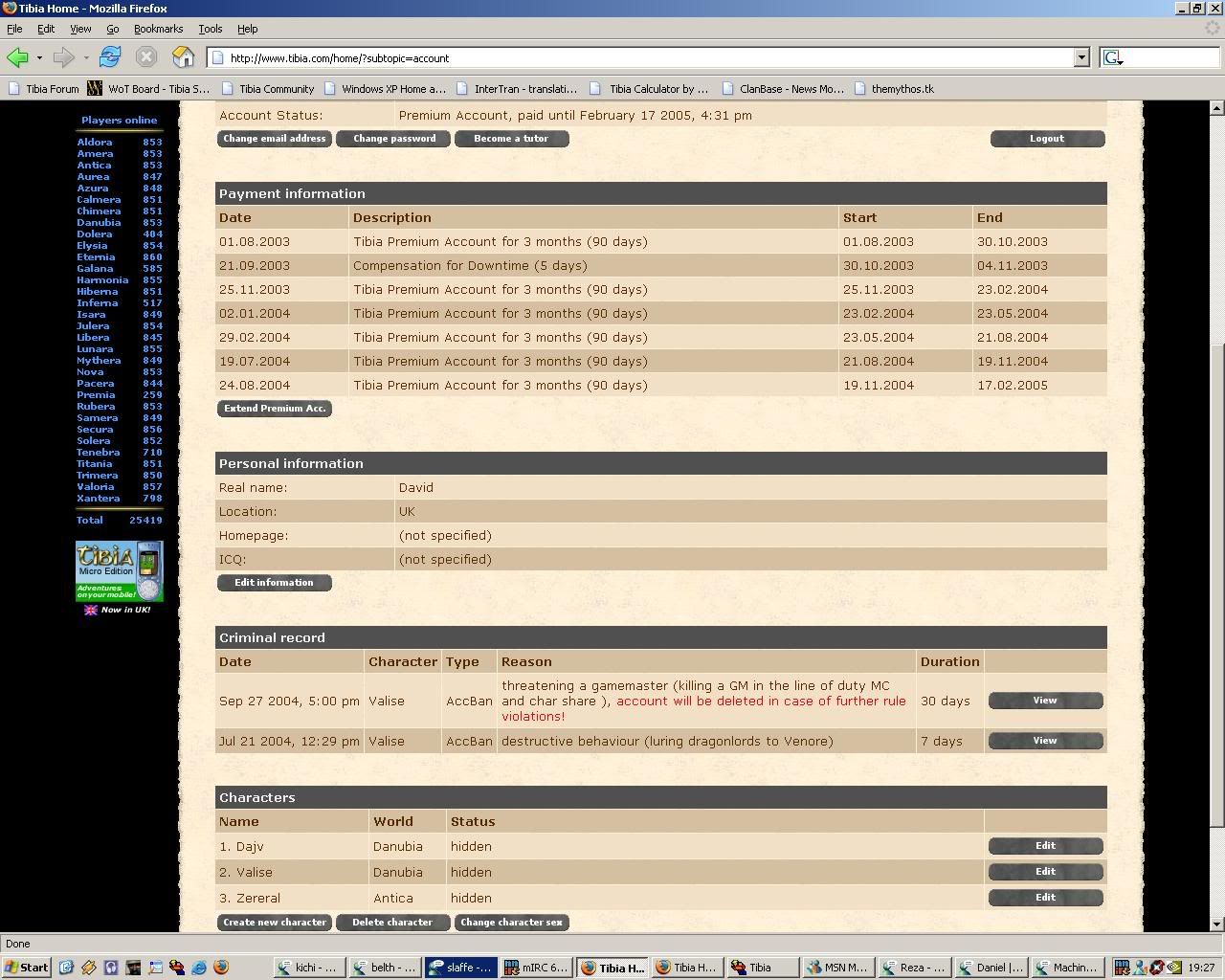Click the page vertical scrollbar thumb
Screen dimensions: 1225x980
point(1217,584)
